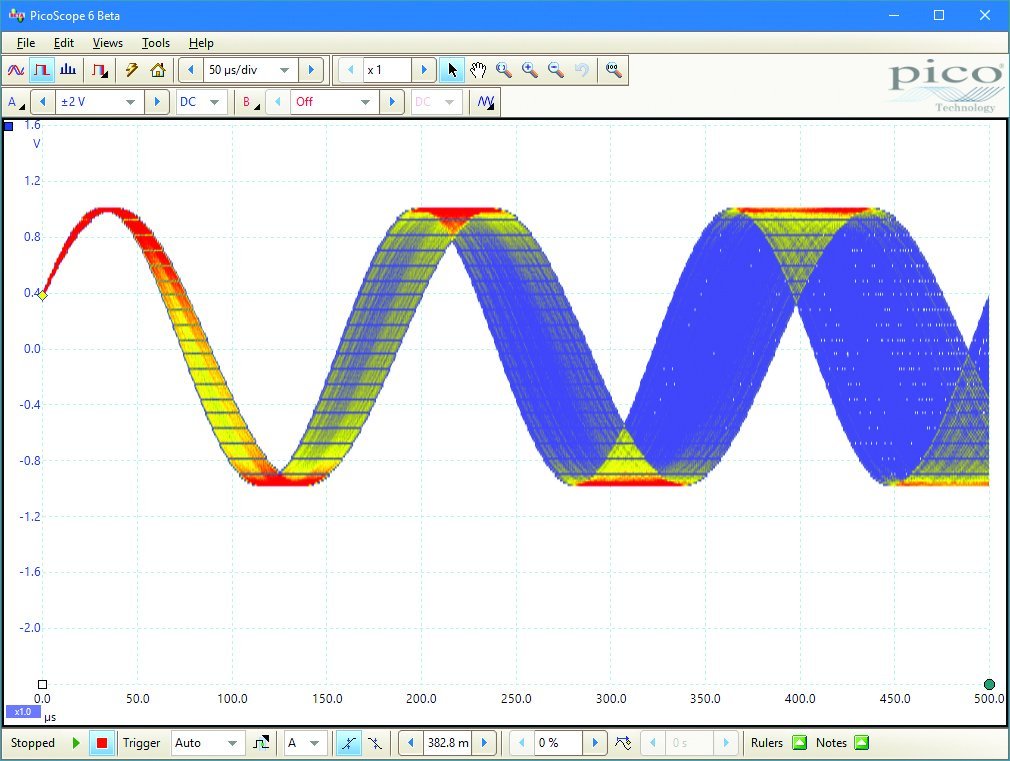The image size is (1010, 761).
Task: Open the 50 µs/div timebase dropdown
Action: [251, 70]
